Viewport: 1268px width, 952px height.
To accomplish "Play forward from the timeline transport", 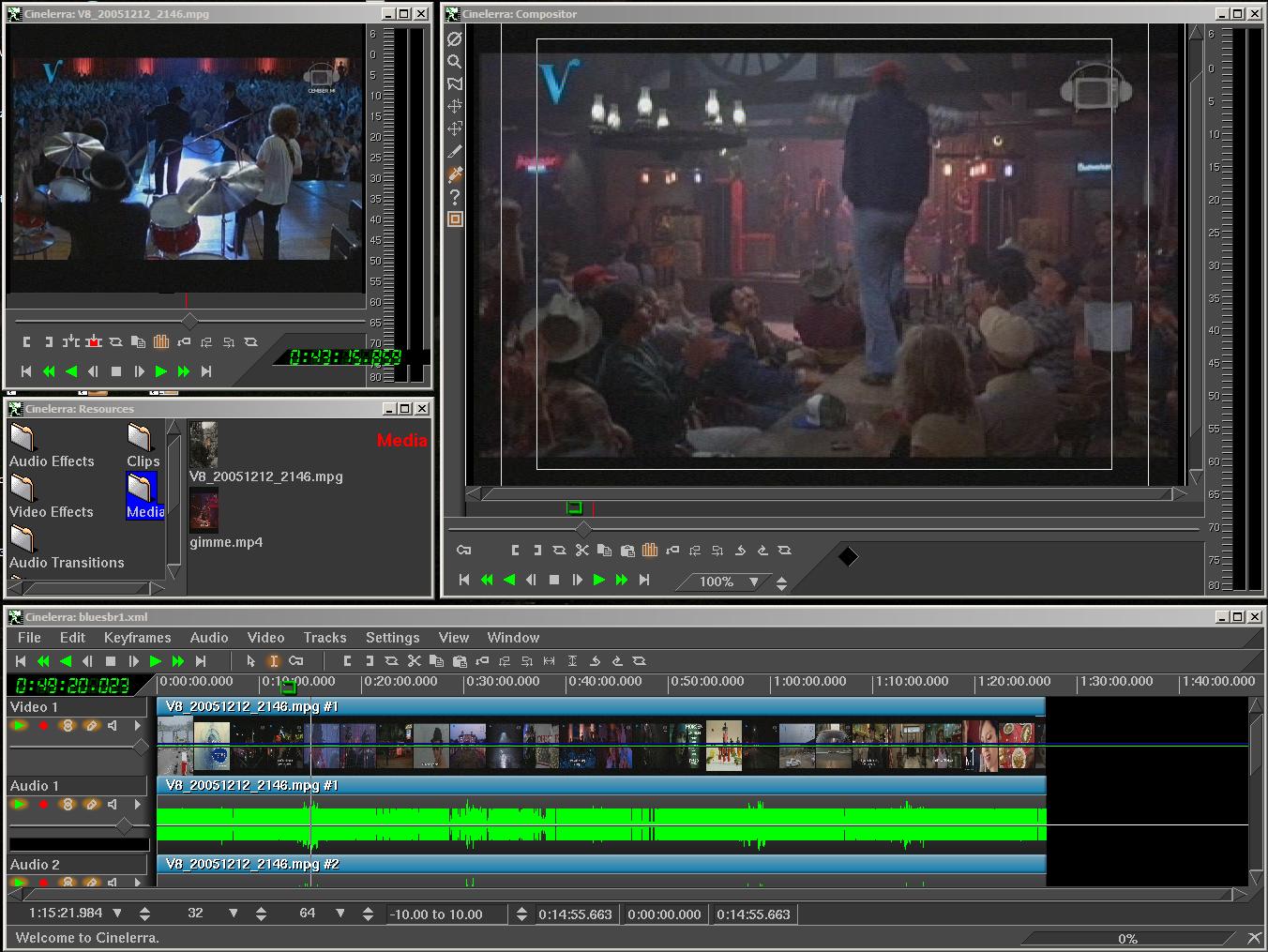I will pos(156,661).
